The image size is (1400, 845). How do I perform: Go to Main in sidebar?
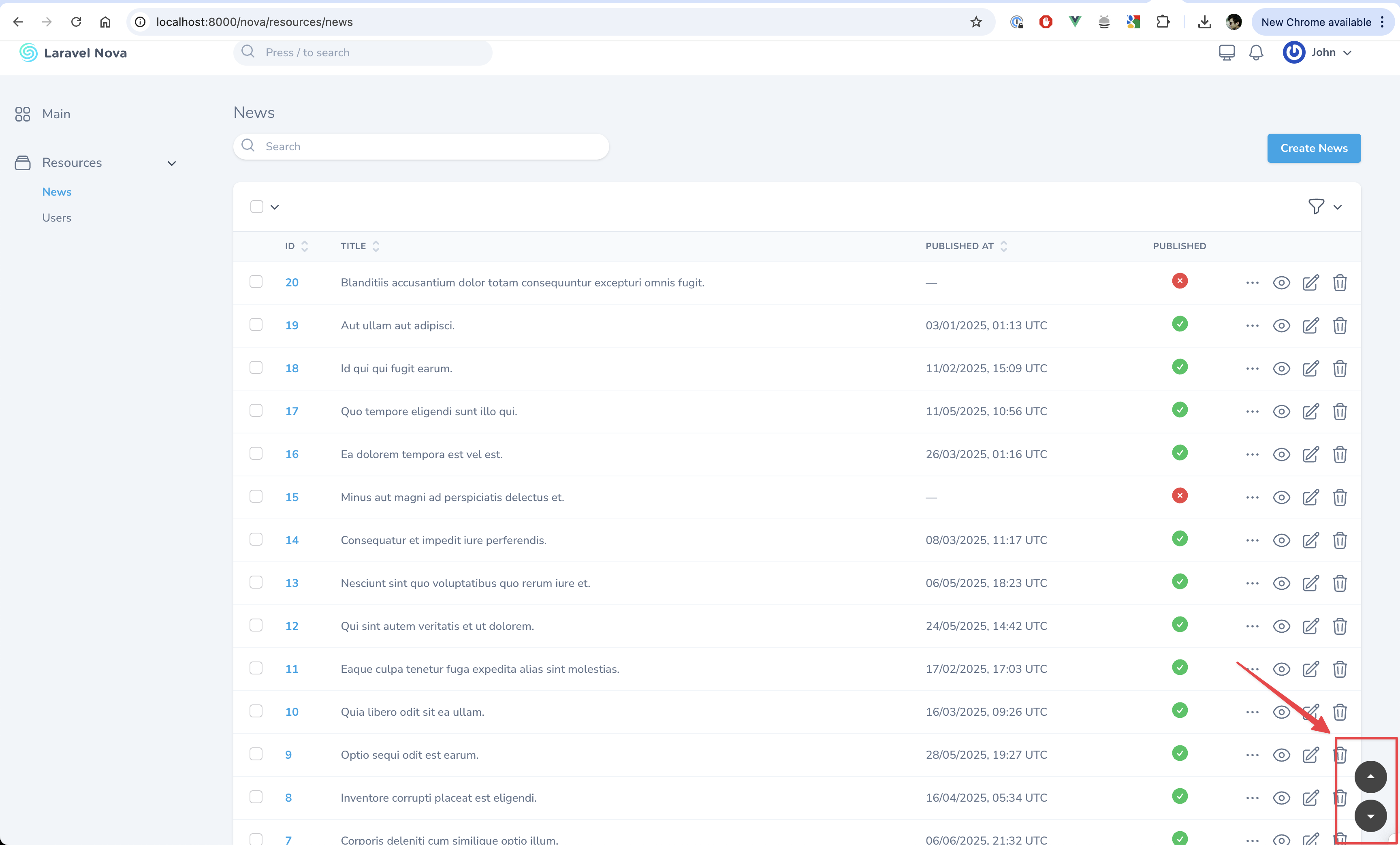[x=55, y=114]
